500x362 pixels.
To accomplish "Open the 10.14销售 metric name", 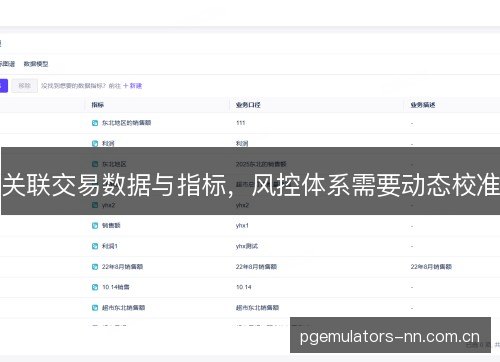I will coord(116,287).
